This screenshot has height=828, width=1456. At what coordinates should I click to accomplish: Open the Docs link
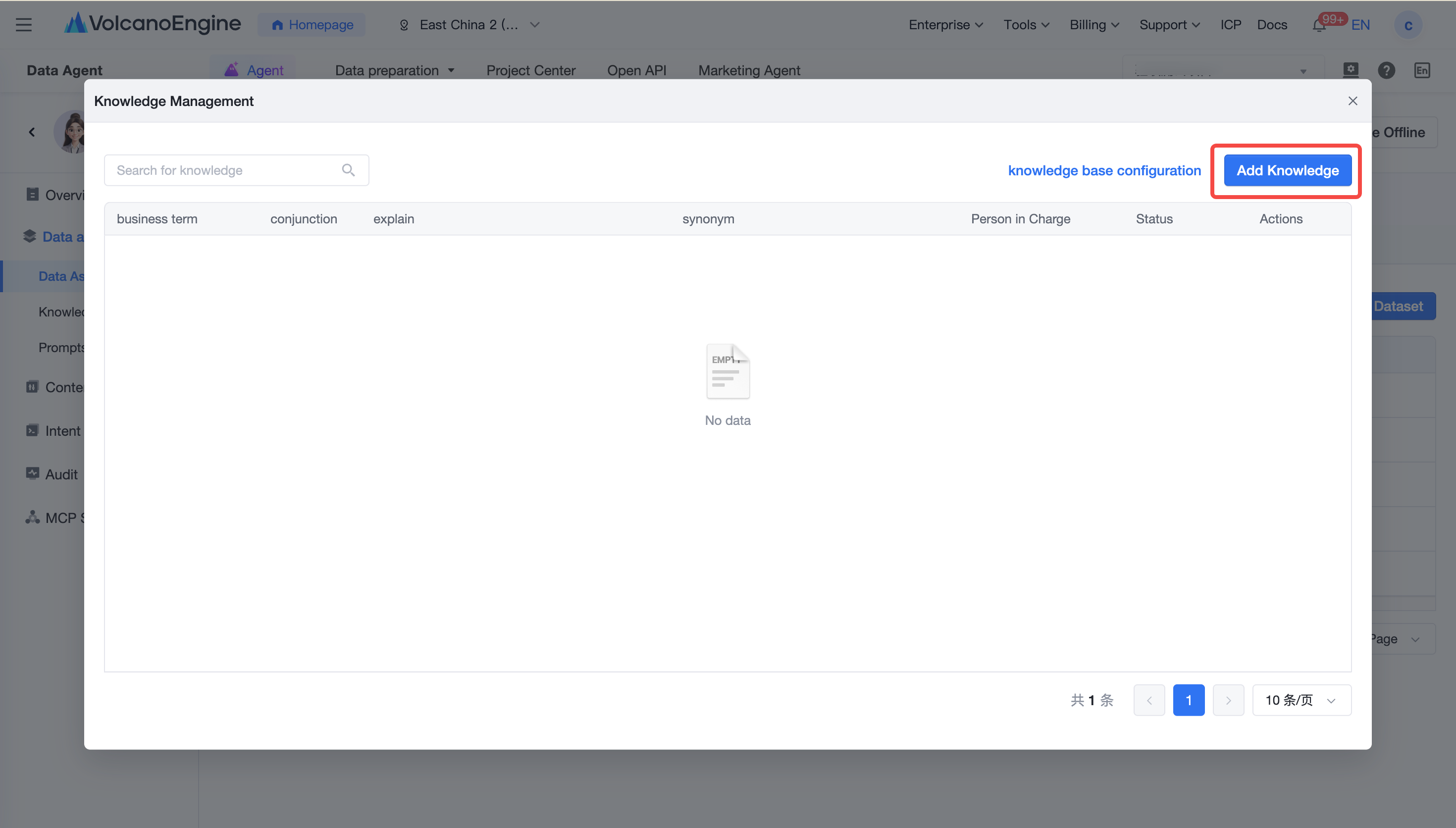tap(1272, 24)
